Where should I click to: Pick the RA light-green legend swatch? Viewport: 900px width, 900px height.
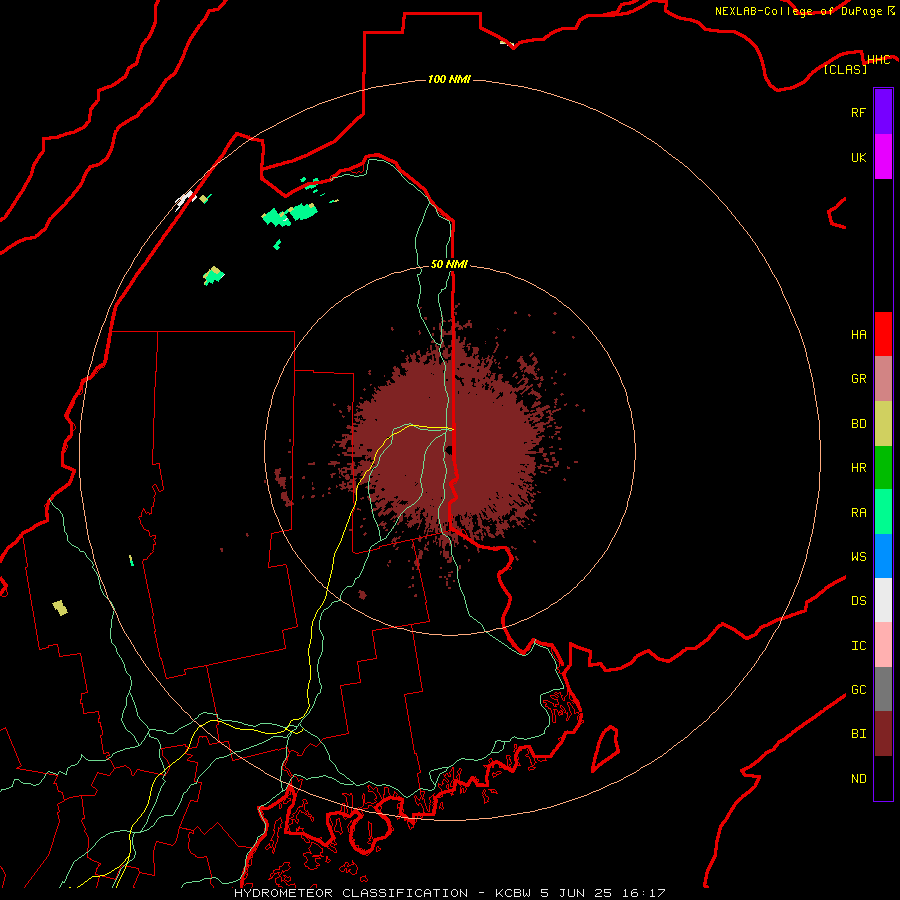(x=883, y=512)
